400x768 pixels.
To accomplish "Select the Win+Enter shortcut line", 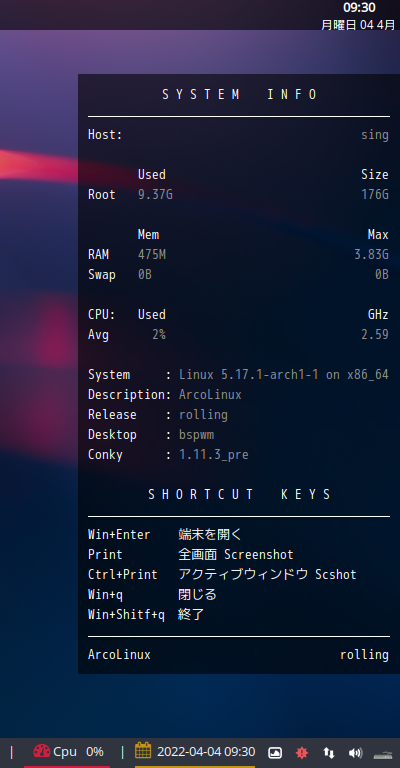I will click(165, 534).
